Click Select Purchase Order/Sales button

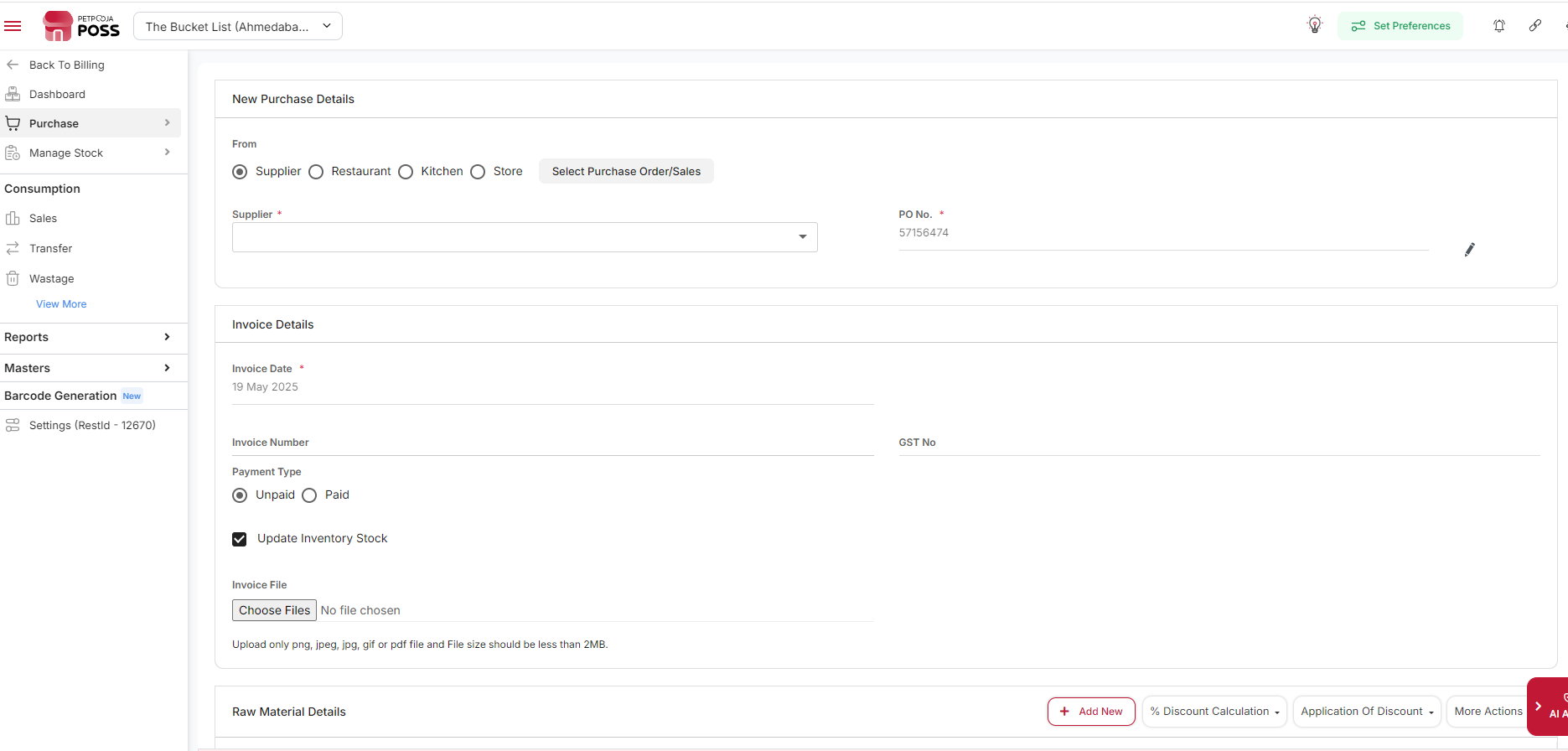pyautogui.click(x=626, y=171)
